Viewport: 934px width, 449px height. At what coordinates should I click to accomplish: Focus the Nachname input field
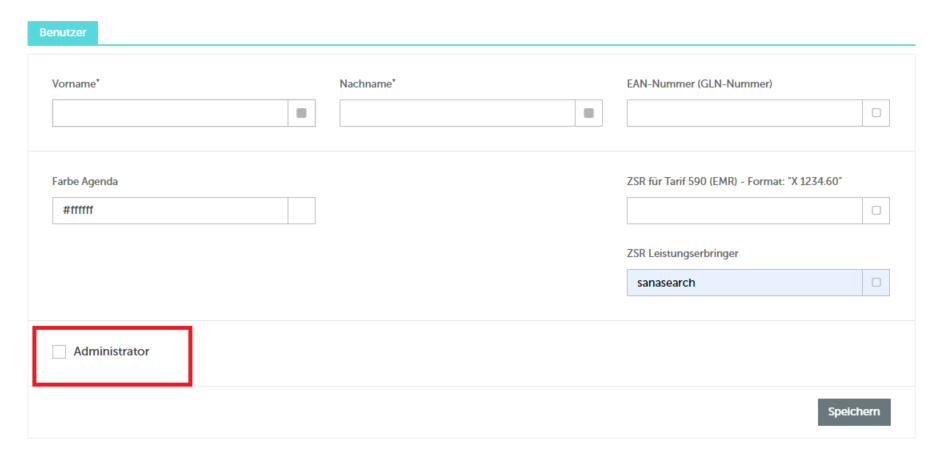[x=457, y=113]
